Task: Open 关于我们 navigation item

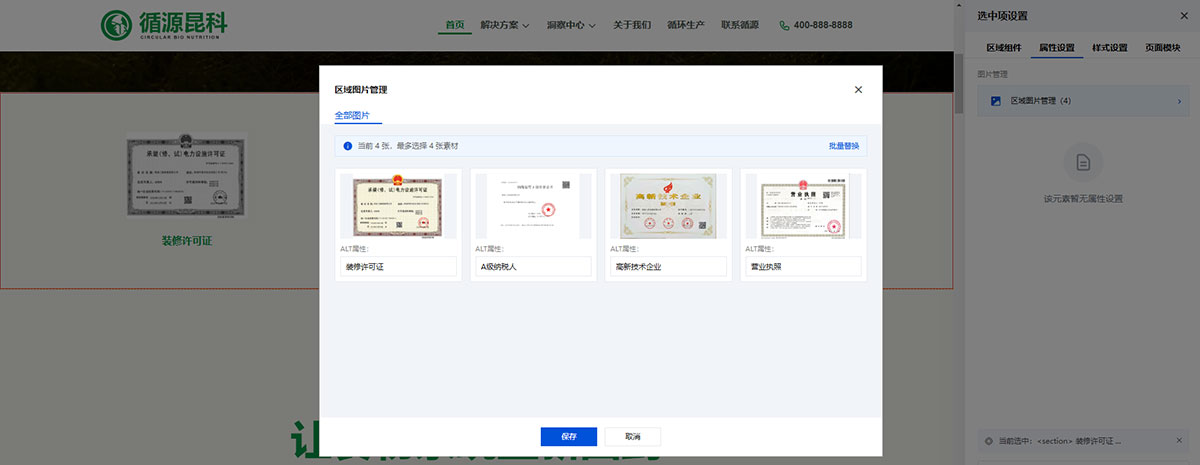Action: coord(632,25)
